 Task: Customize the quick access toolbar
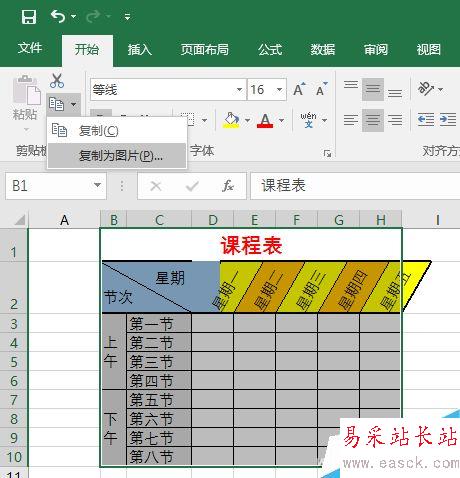click(127, 16)
